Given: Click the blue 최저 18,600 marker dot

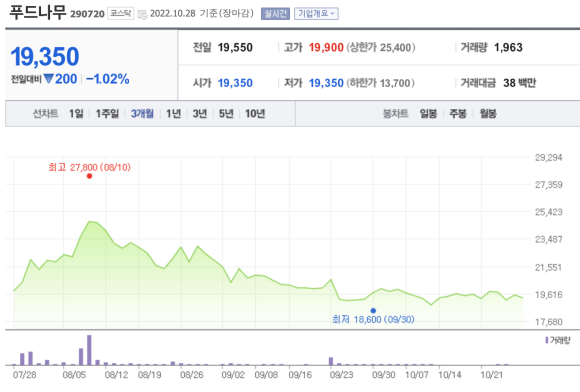Looking at the screenshot, I should point(373,311).
